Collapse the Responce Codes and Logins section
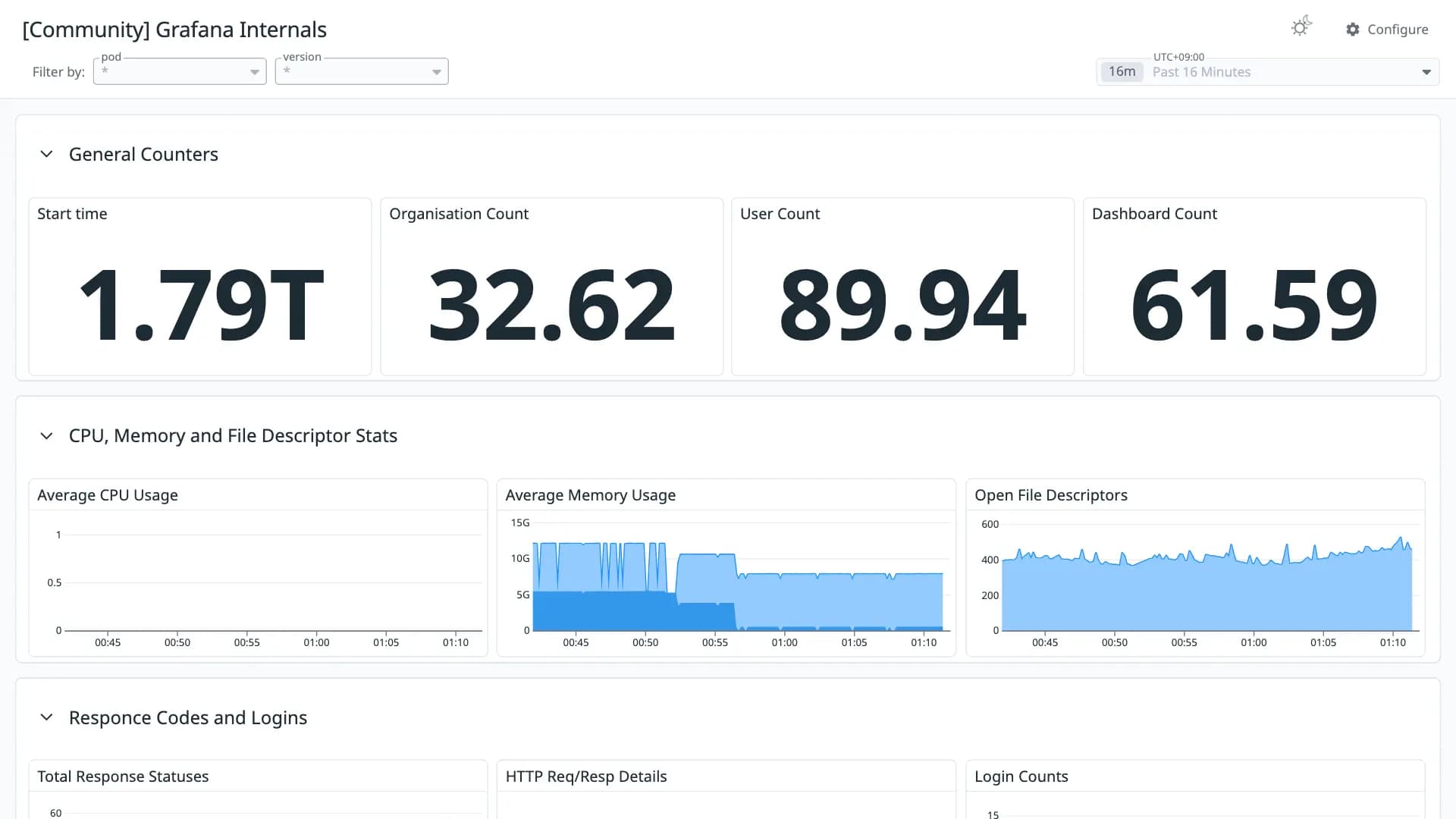Image resolution: width=1456 pixels, height=819 pixels. (x=46, y=717)
